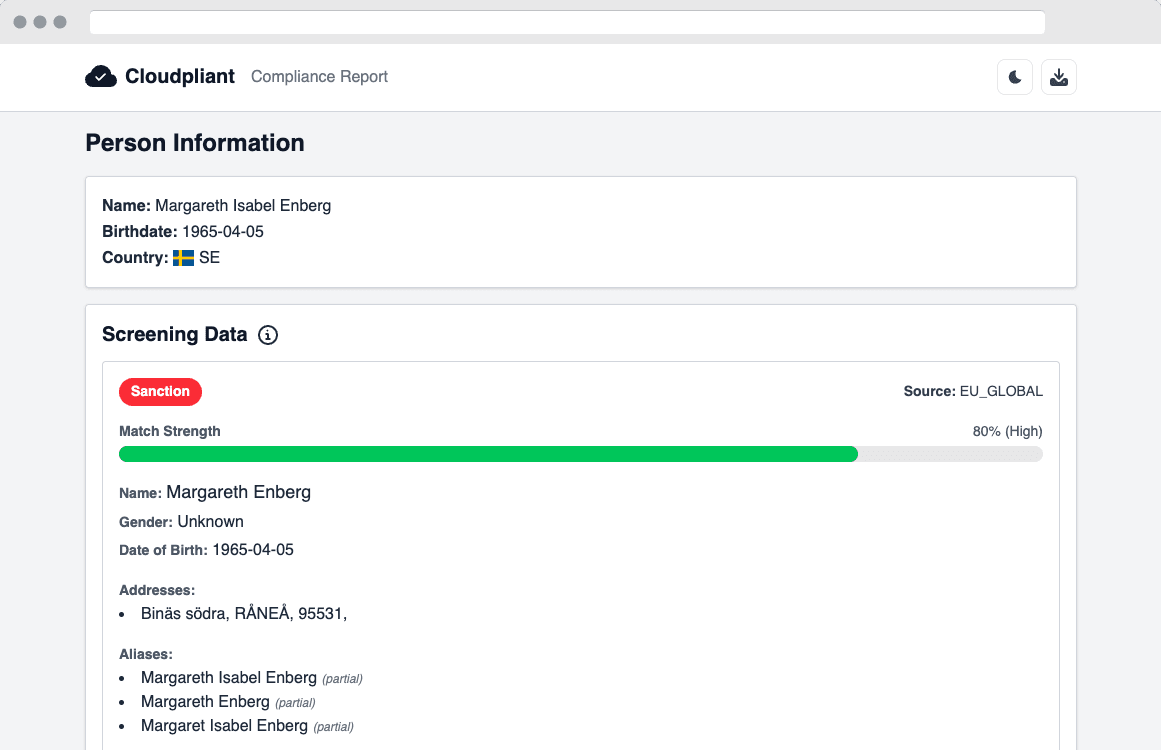
Task: Toggle dark mode with the moon icon
Action: (1014, 77)
